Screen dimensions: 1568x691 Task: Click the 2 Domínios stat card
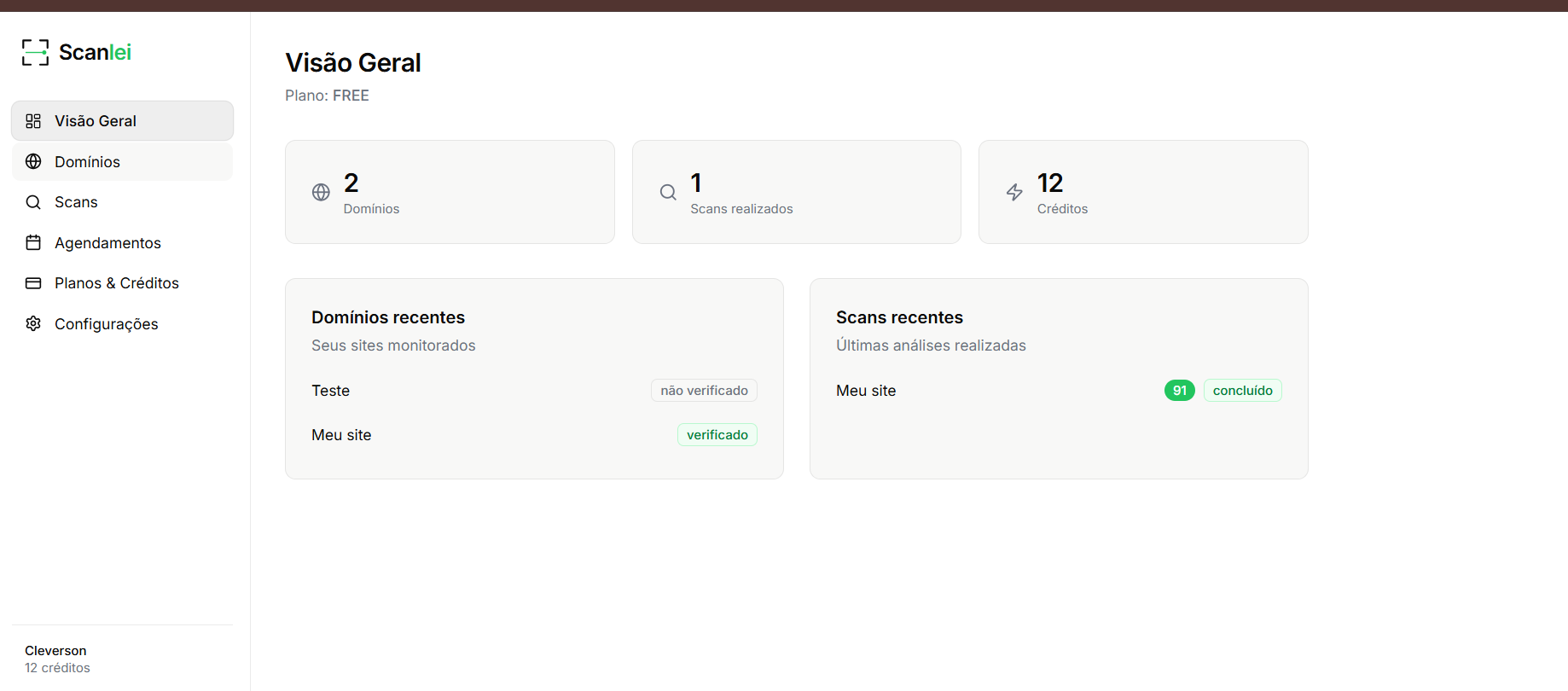tap(450, 192)
